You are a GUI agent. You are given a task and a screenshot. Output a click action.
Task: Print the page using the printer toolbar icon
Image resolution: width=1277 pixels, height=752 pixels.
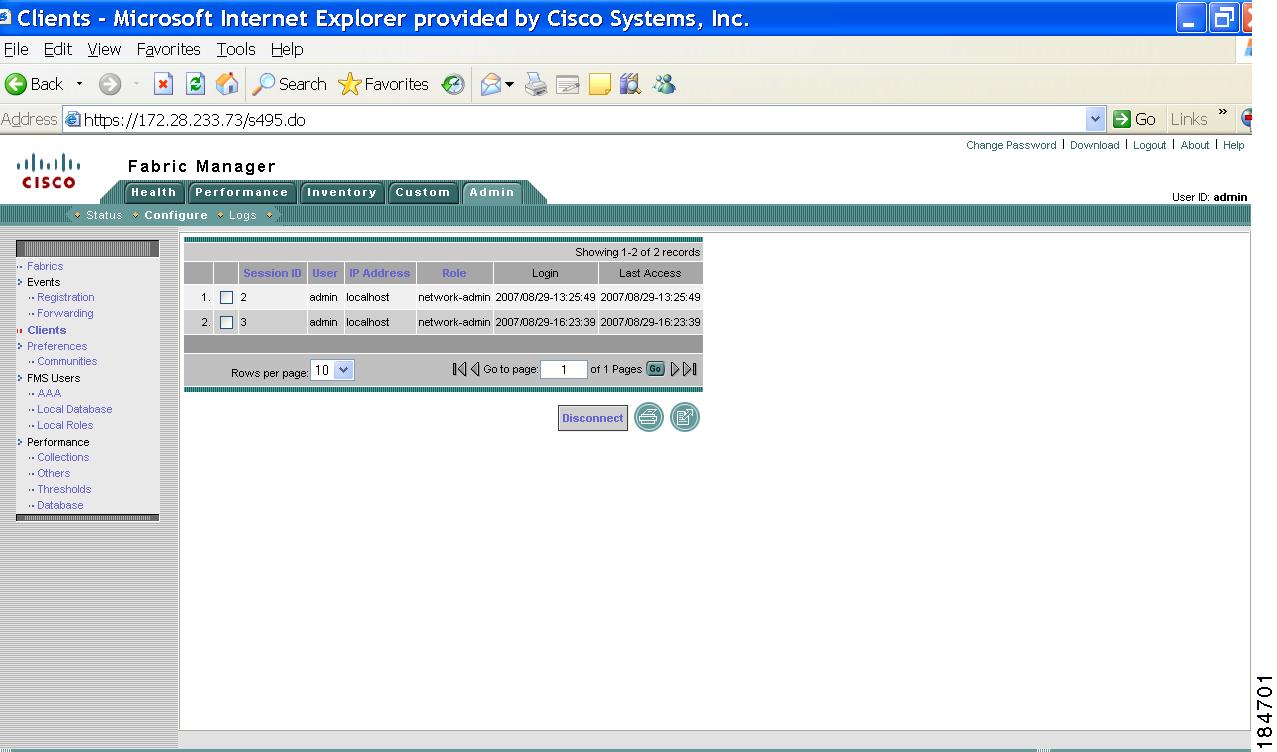pyautogui.click(x=536, y=85)
